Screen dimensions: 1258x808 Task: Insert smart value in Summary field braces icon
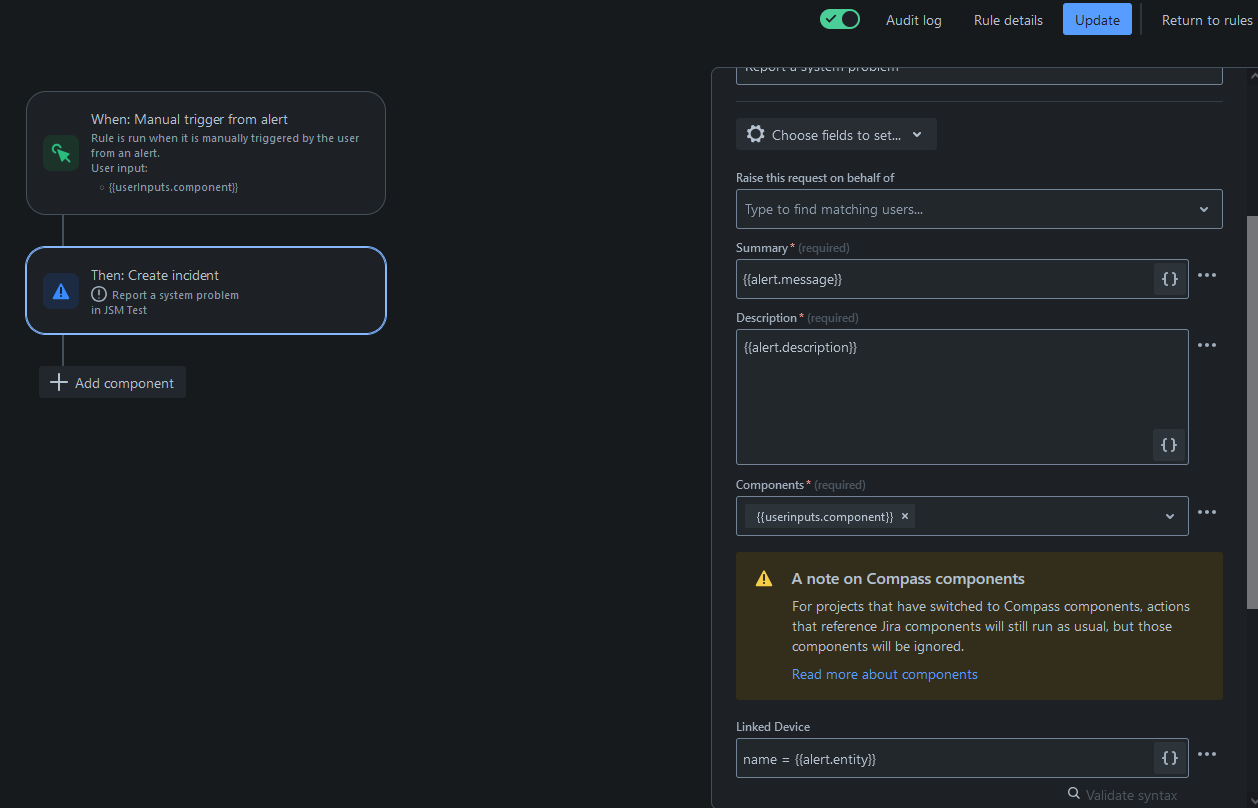(x=1169, y=279)
